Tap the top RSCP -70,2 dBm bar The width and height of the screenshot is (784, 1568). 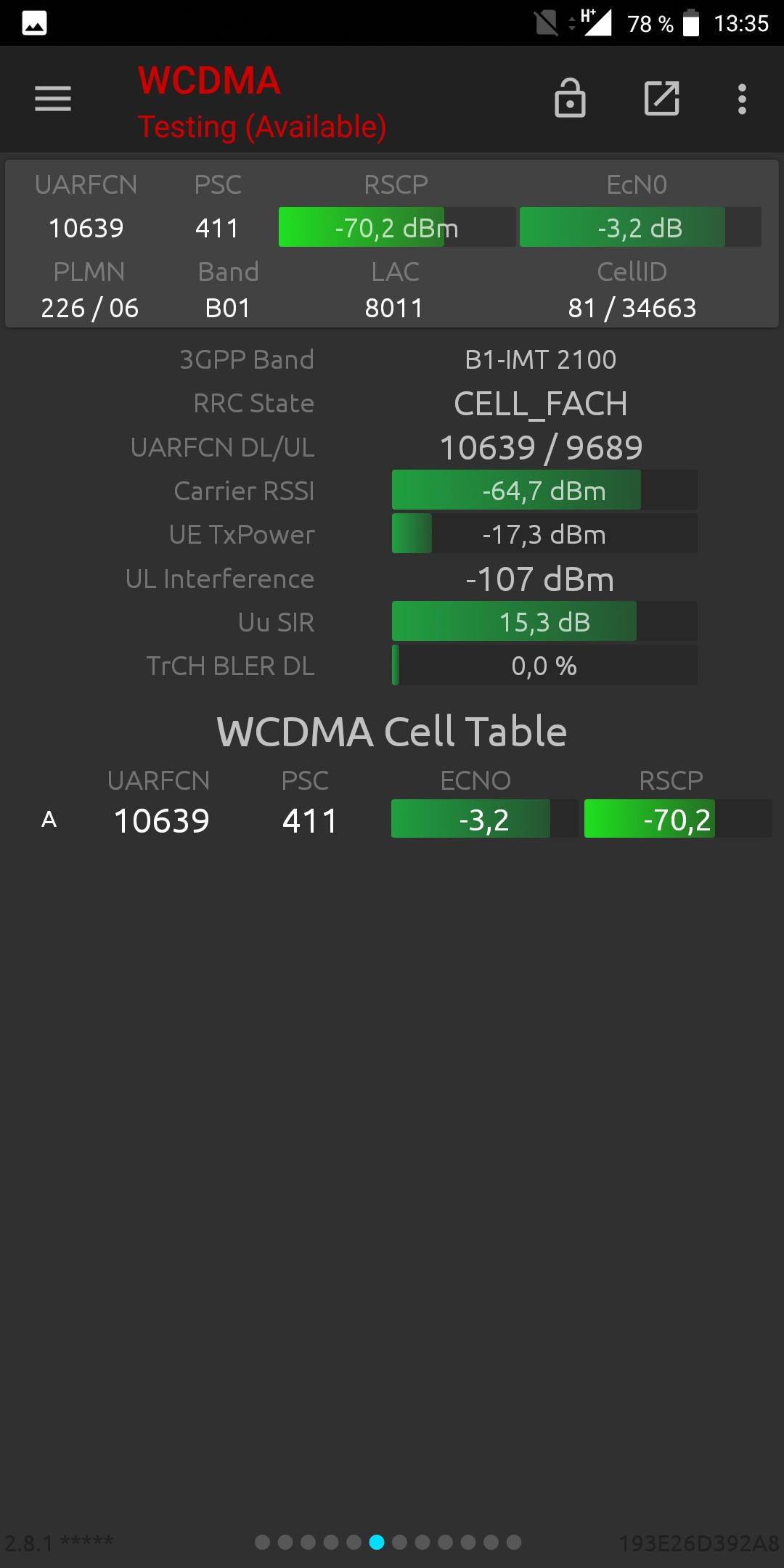(x=396, y=228)
